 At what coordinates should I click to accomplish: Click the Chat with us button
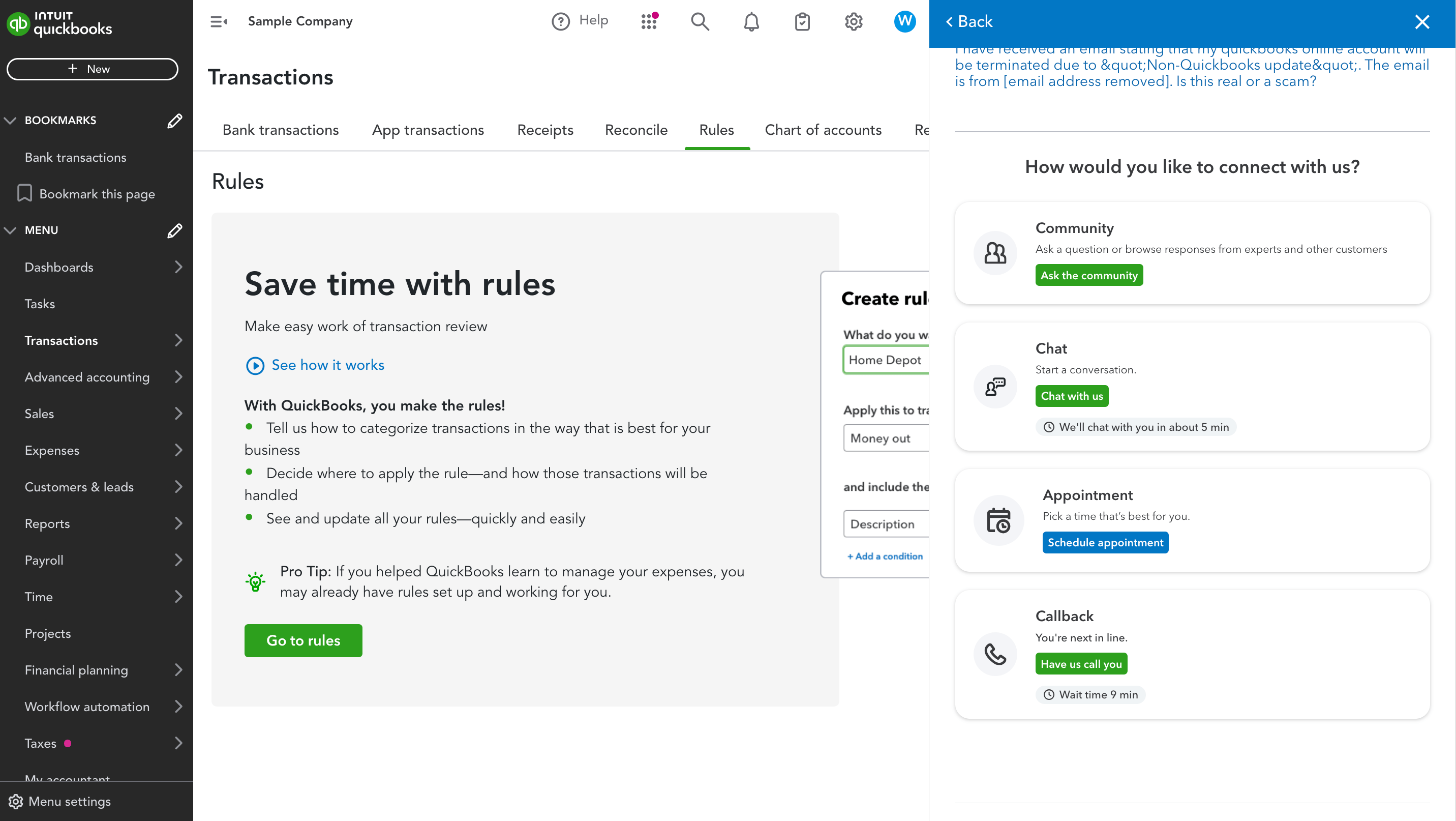click(x=1072, y=396)
